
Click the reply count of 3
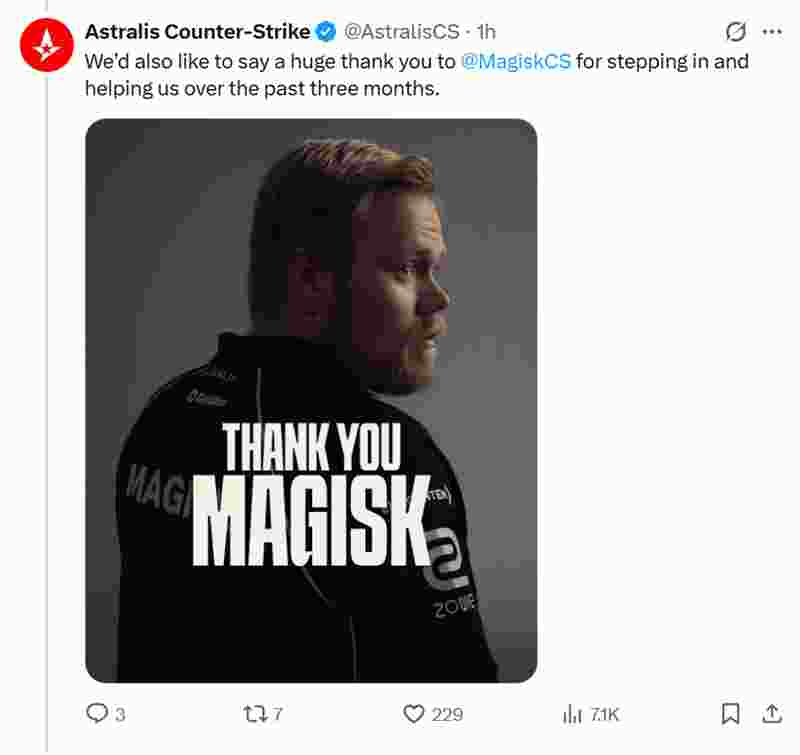[120, 714]
